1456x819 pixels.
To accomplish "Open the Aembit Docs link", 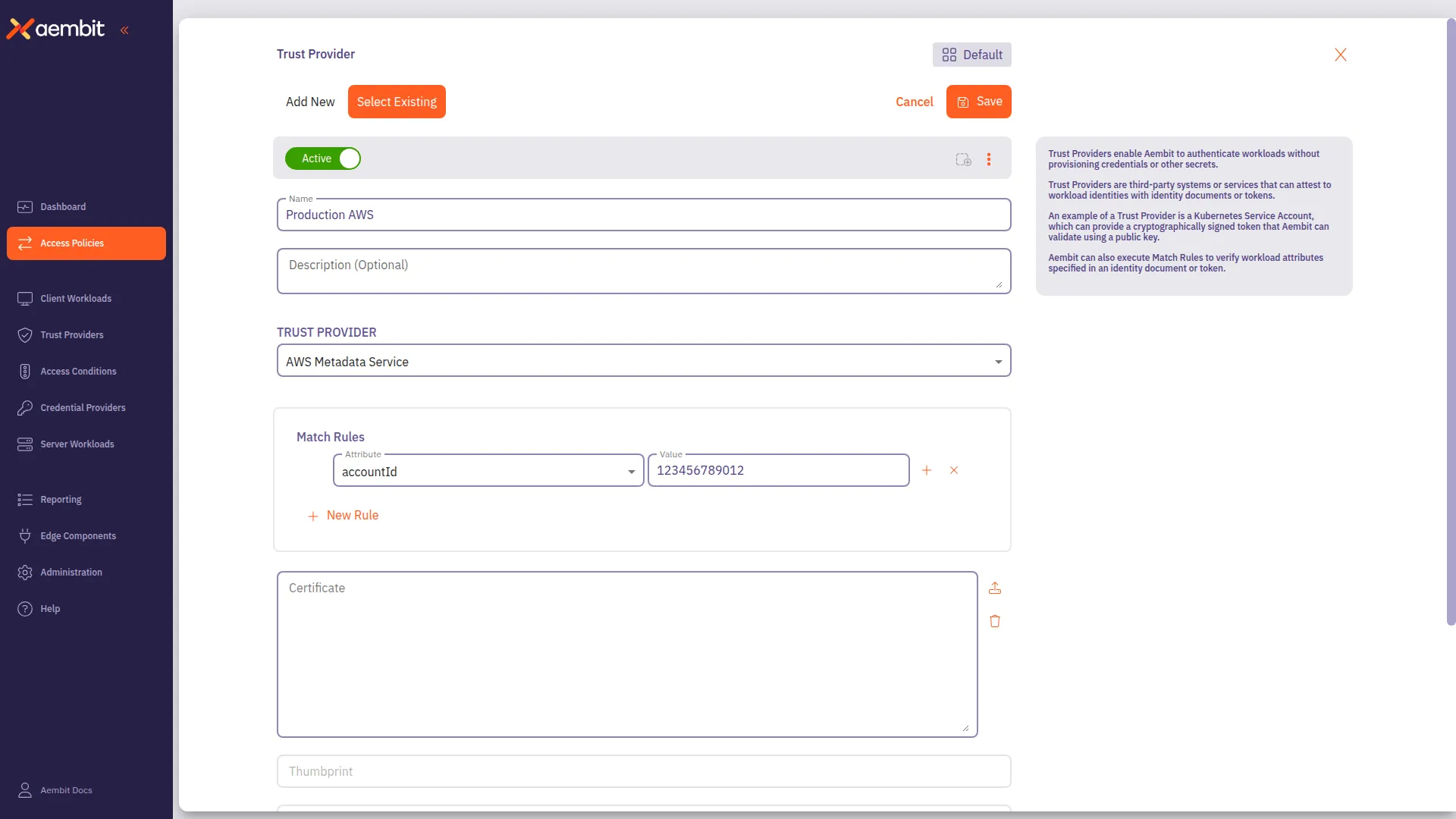I will (x=66, y=790).
